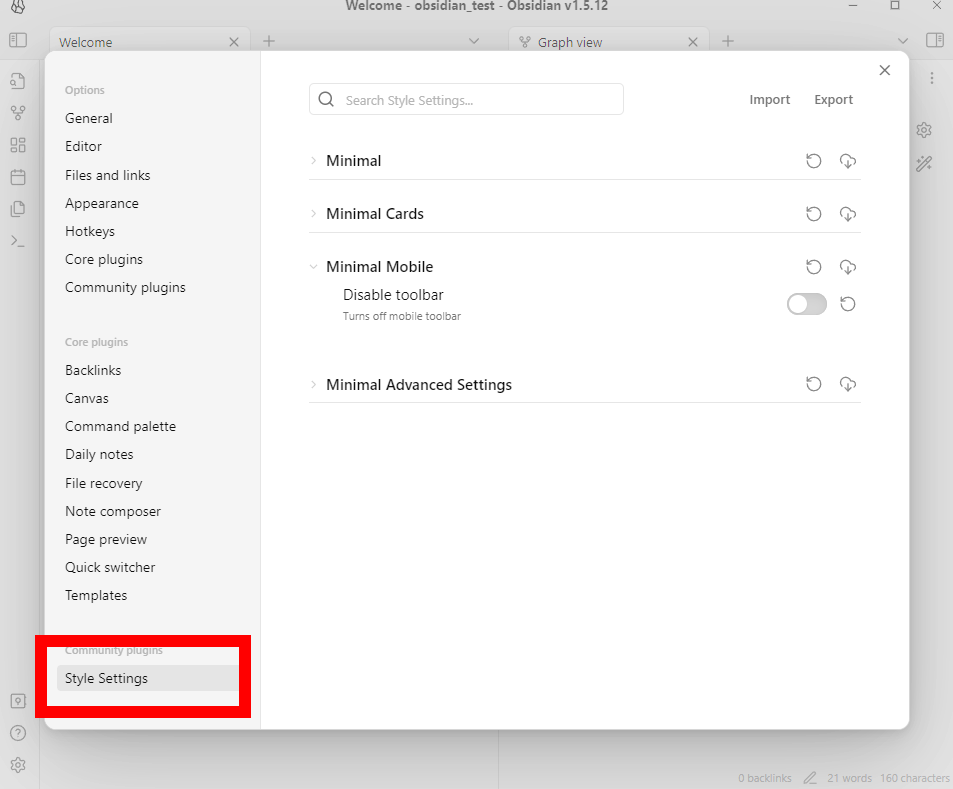Export Minimal Advanced Settings section

click(847, 384)
